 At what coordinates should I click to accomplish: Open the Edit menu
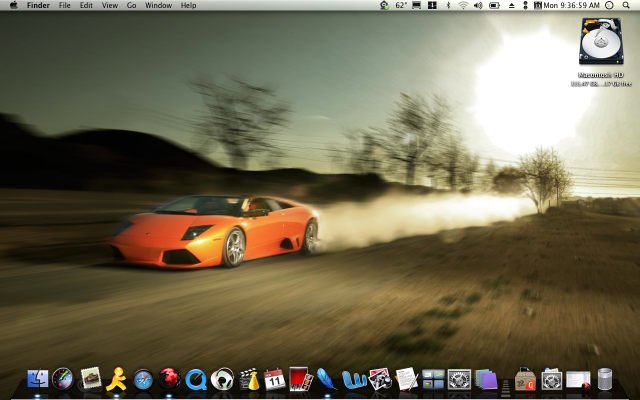(86, 5)
